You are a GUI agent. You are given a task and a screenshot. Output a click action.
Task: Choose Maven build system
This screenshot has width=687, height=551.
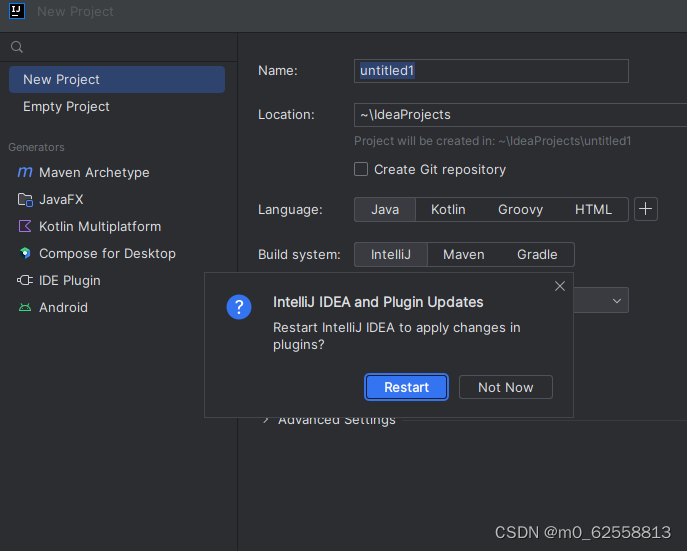[463, 254]
